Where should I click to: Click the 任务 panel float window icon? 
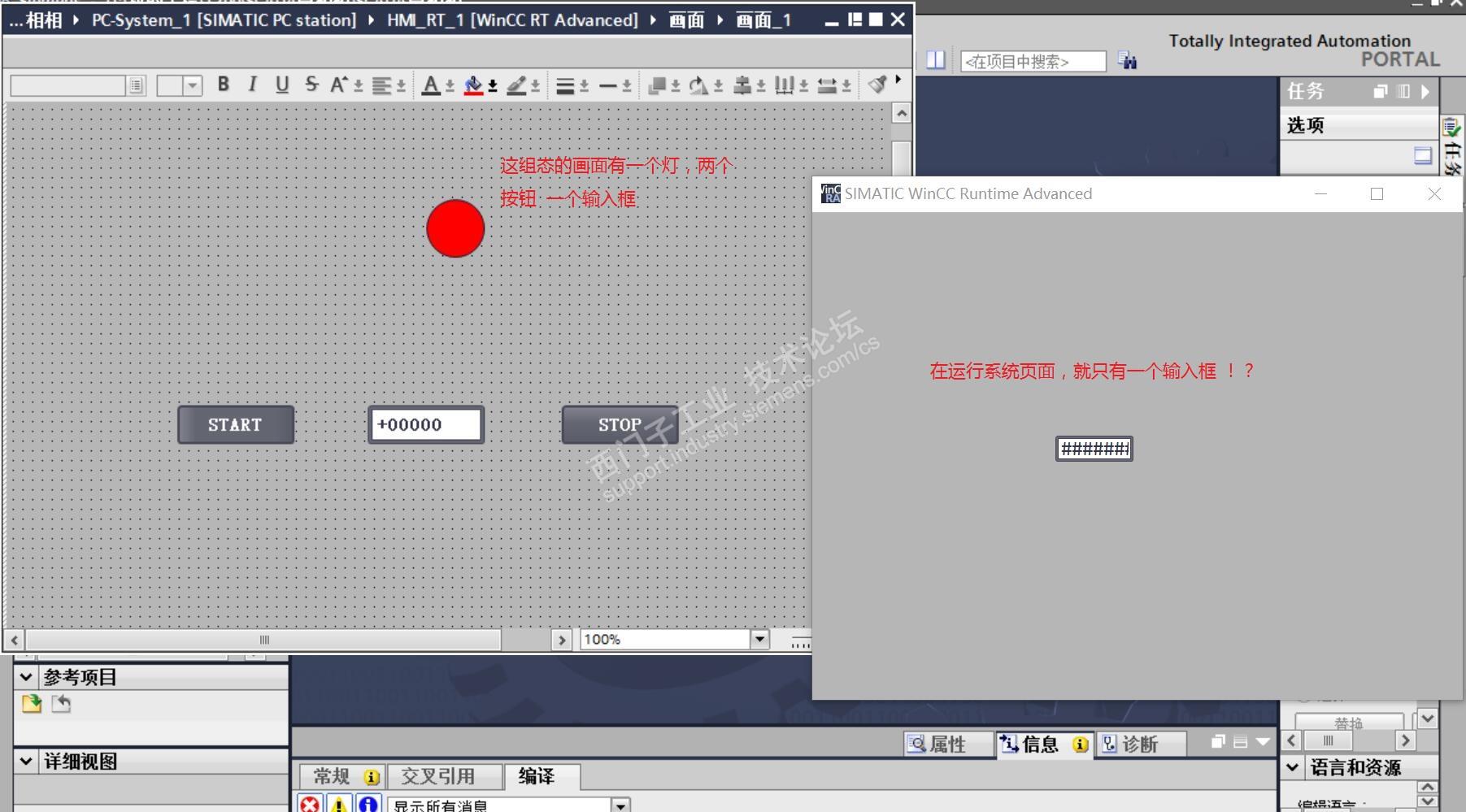[x=1380, y=92]
